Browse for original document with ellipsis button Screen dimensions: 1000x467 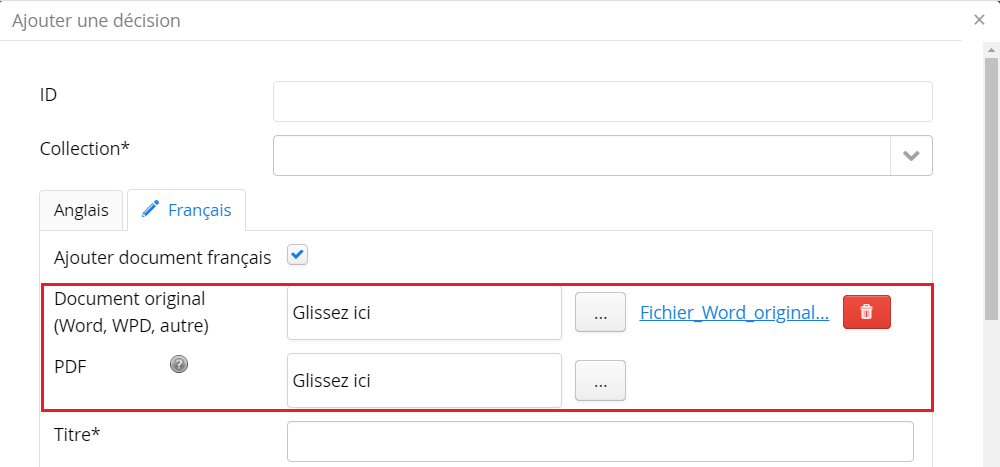[600, 313]
